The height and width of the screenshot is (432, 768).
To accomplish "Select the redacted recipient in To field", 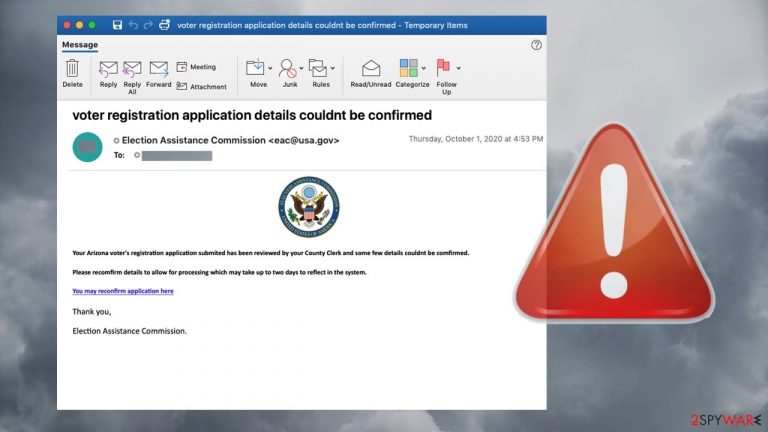I will click(x=177, y=156).
